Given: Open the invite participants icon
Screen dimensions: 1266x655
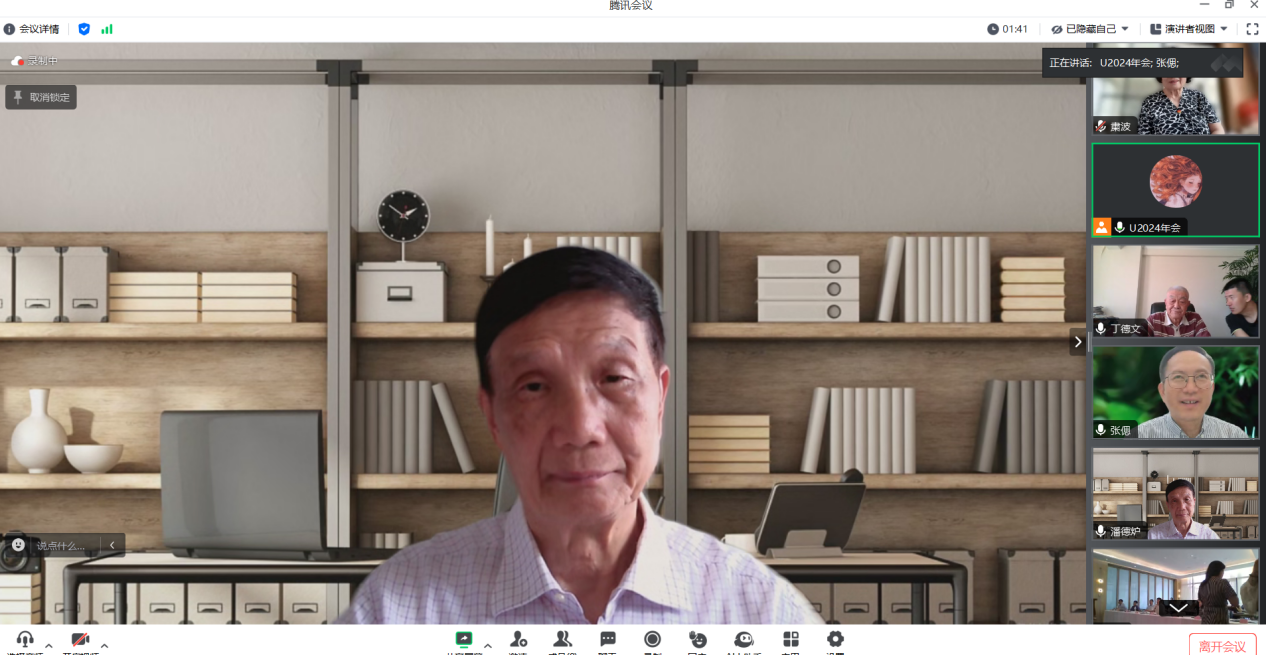Looking at the screenshot, I should [x=518, y=640].
